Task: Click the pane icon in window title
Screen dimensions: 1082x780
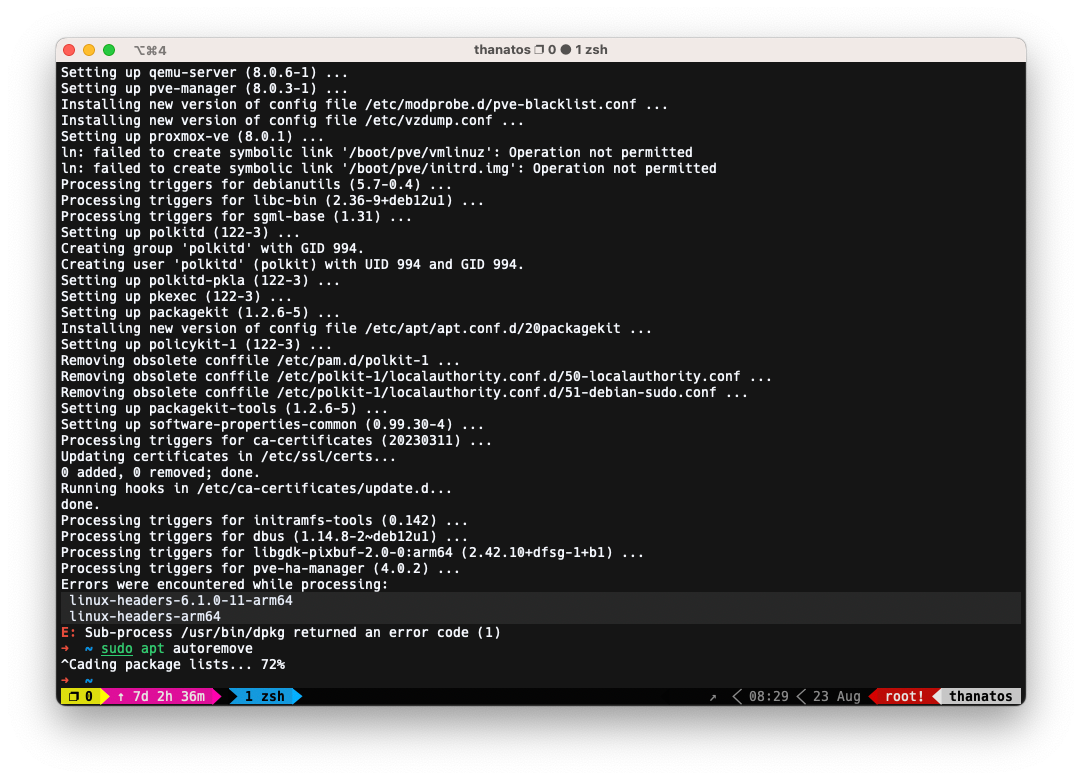Action: tap(539, 50)
